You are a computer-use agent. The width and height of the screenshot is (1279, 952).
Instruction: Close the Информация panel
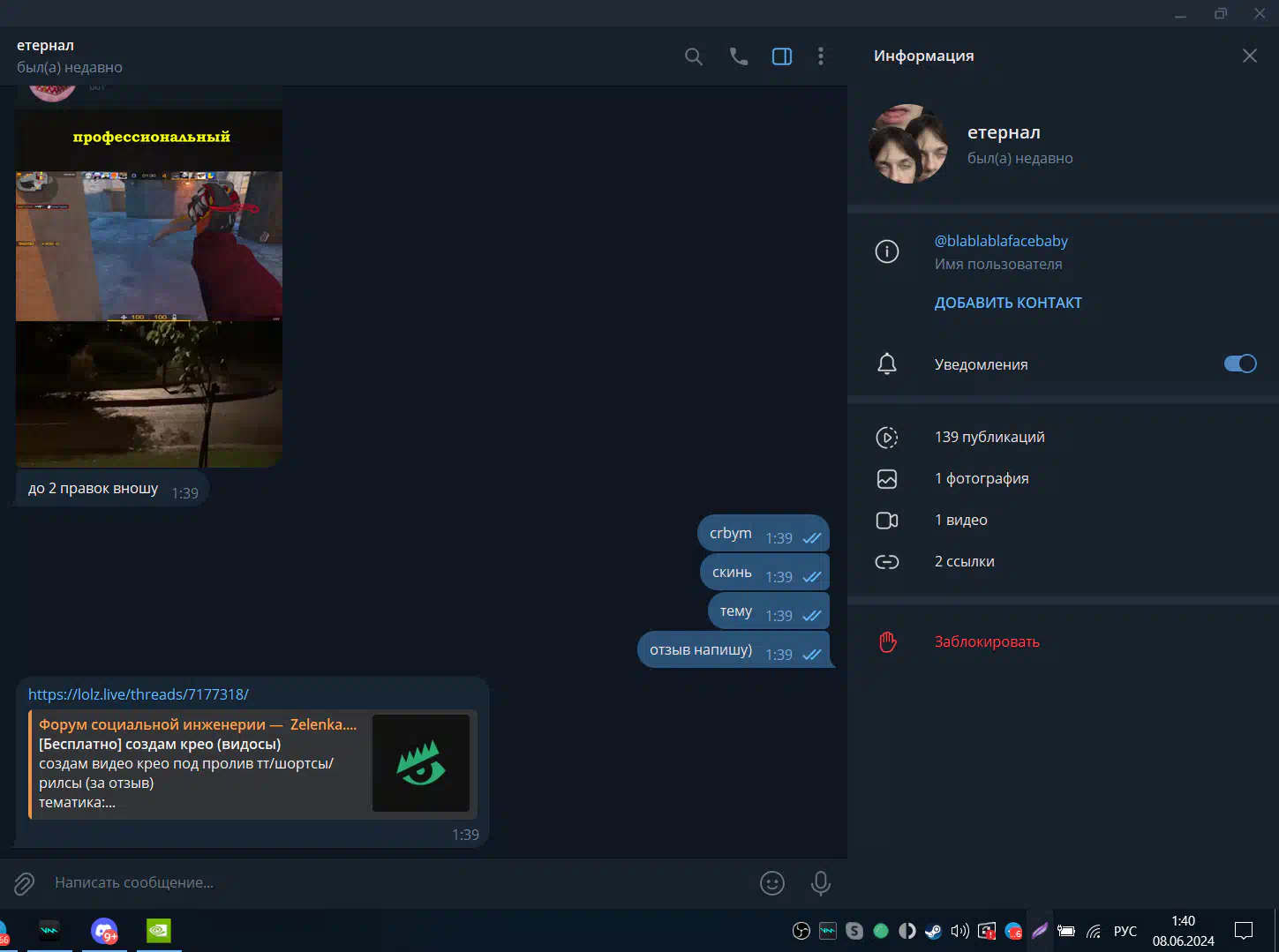tap(1249, 56)
